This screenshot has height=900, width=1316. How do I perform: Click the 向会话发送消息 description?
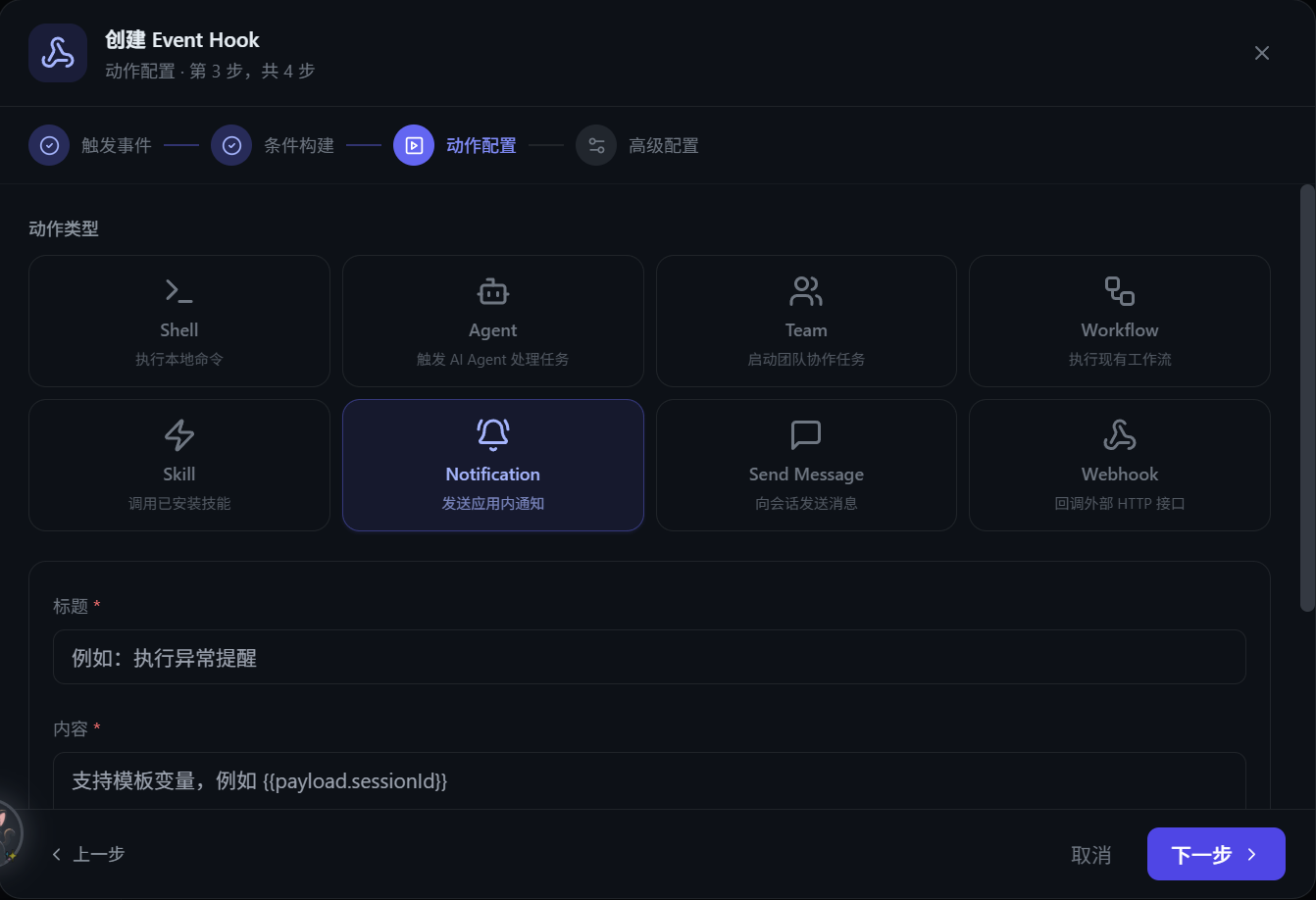pos(806,504)
